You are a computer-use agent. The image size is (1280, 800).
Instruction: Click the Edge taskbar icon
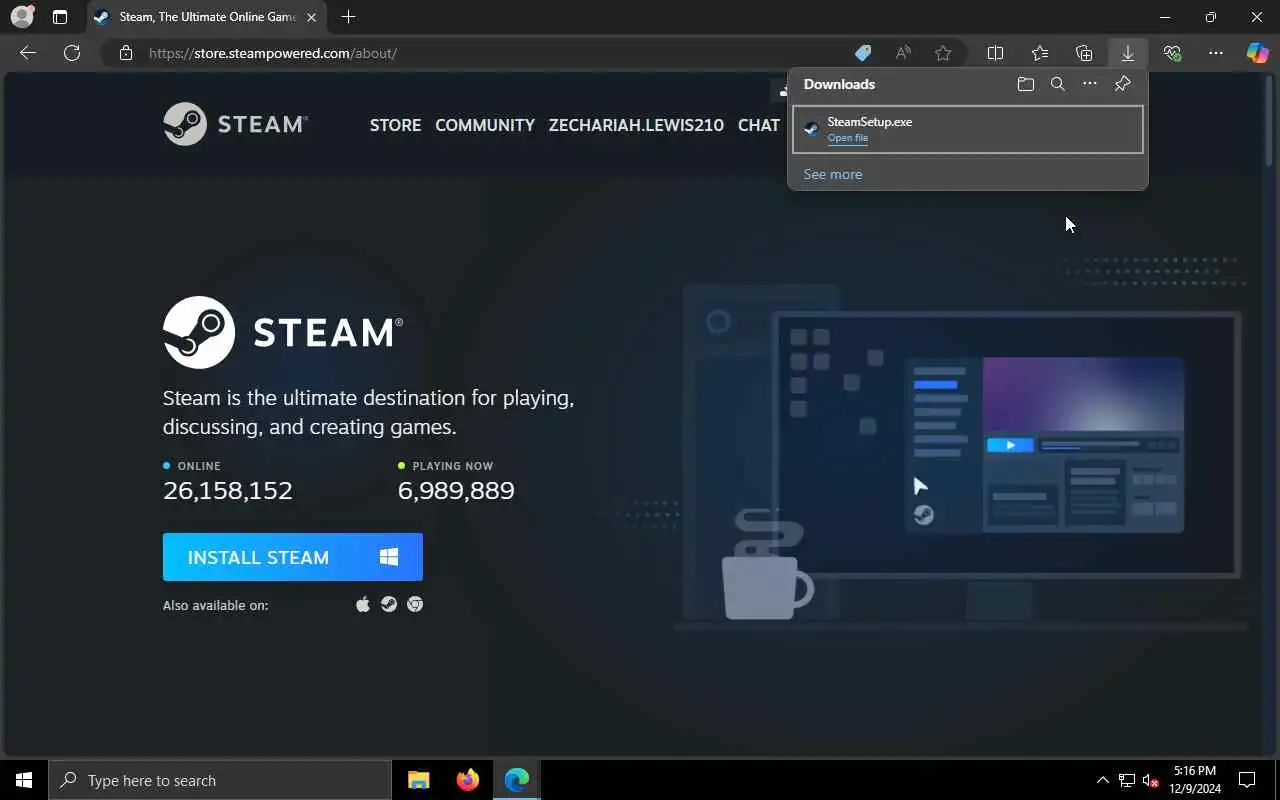[517, 780]
